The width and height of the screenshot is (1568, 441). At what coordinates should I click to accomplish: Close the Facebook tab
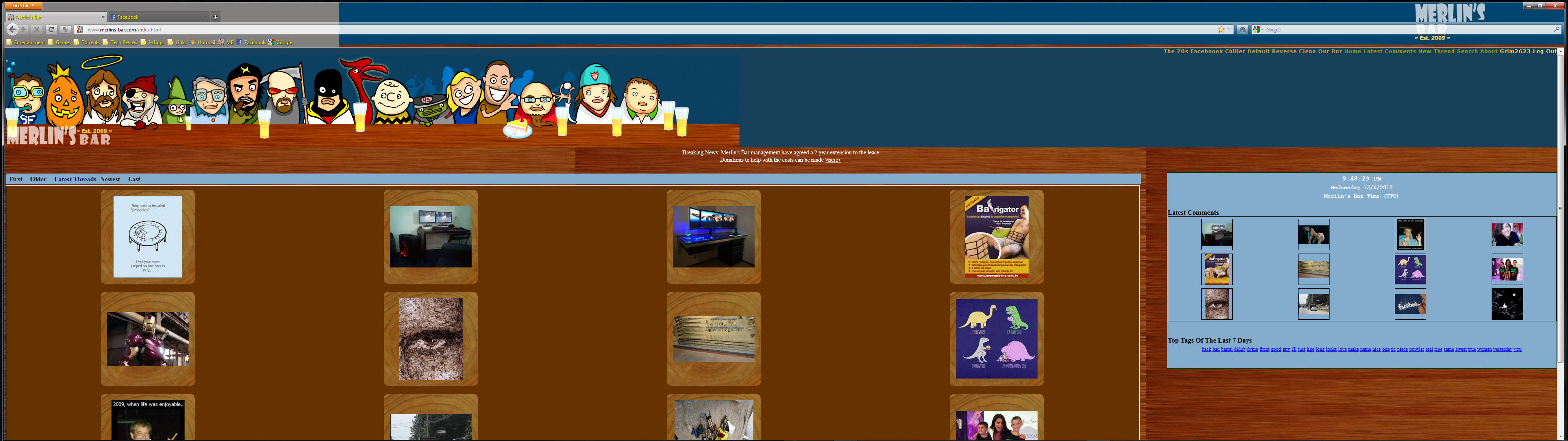[x=206, y=17]
